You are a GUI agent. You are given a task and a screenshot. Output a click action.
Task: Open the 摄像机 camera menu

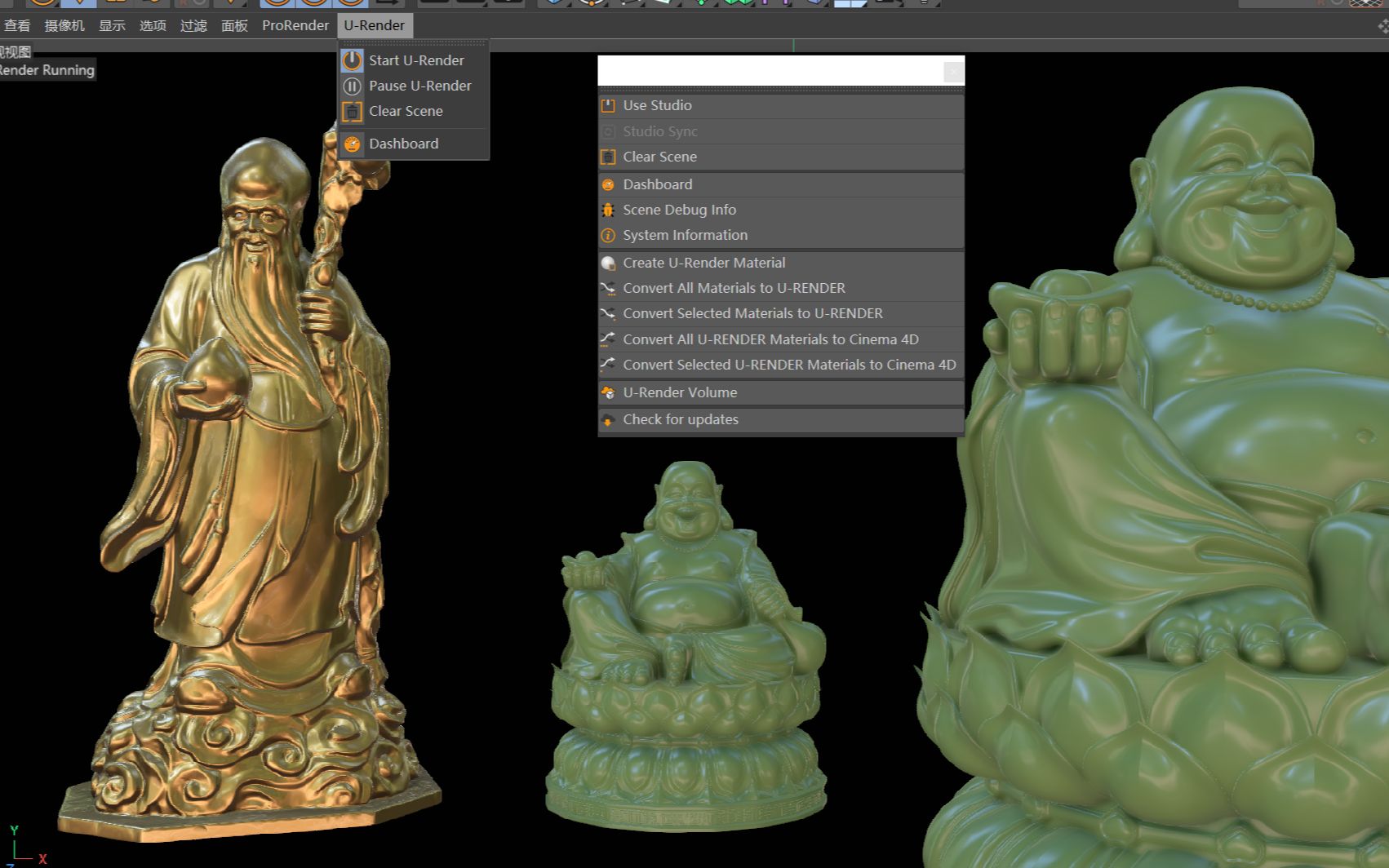[64, 25]
